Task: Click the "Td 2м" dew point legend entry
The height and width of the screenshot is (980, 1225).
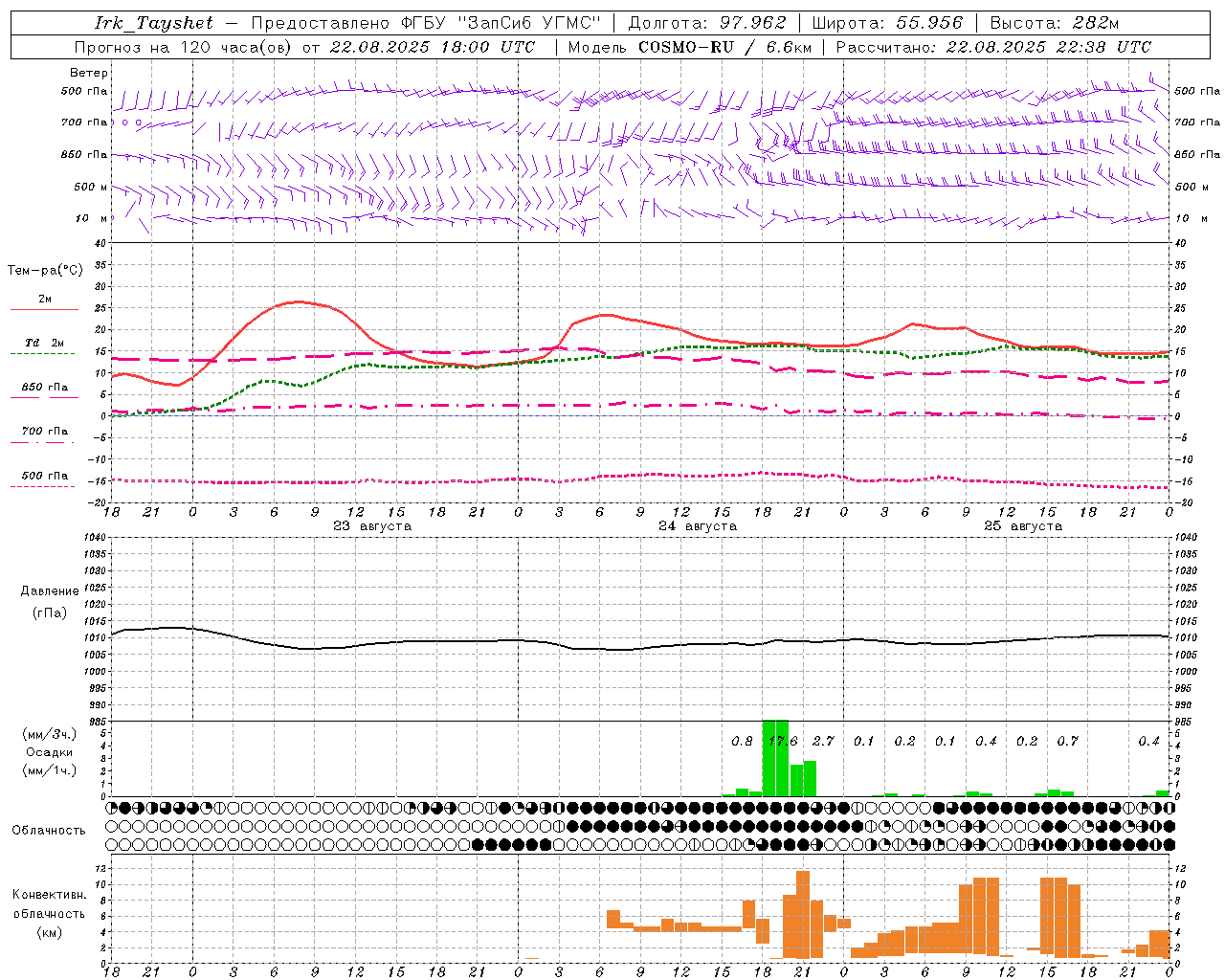Action: tap(45, 343)
